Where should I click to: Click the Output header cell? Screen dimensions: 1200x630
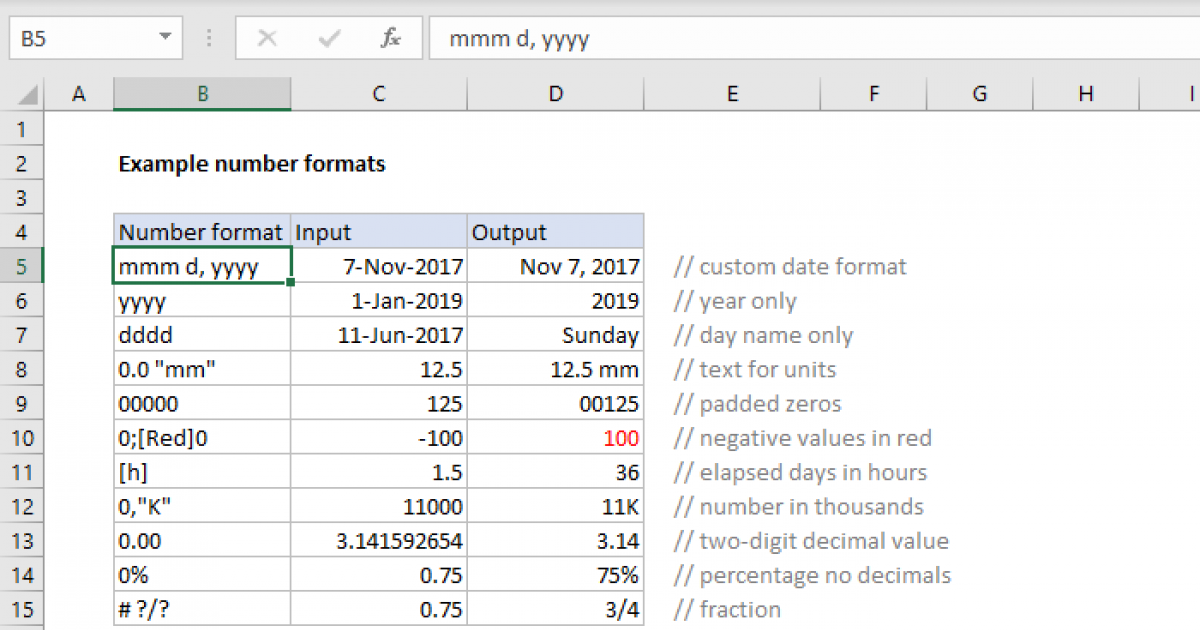[x=555, y=231]
